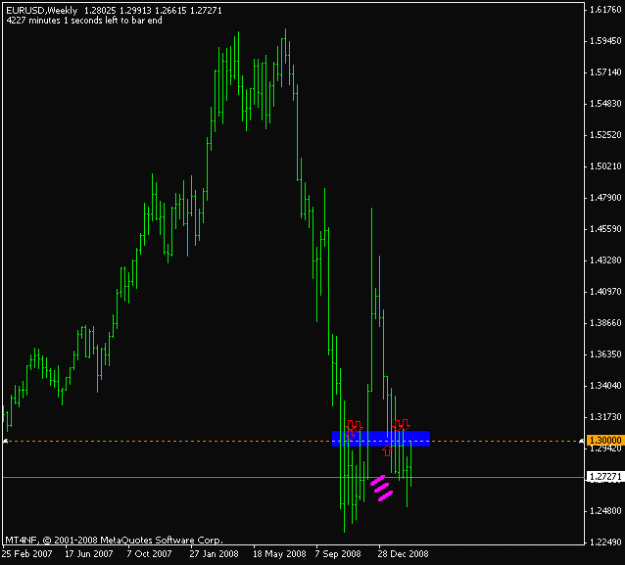Click price axis label 1.52520
The height and width of the screenshot is (565, 625).
click(x=605, y=135)
